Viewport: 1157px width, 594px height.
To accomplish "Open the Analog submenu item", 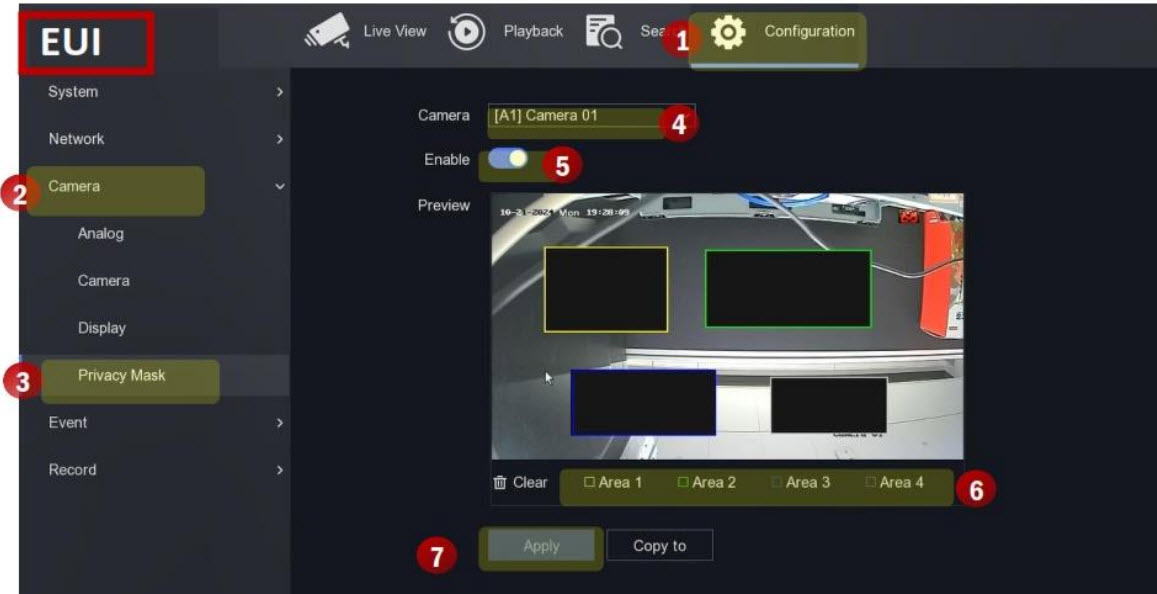I will click(100, 234).
